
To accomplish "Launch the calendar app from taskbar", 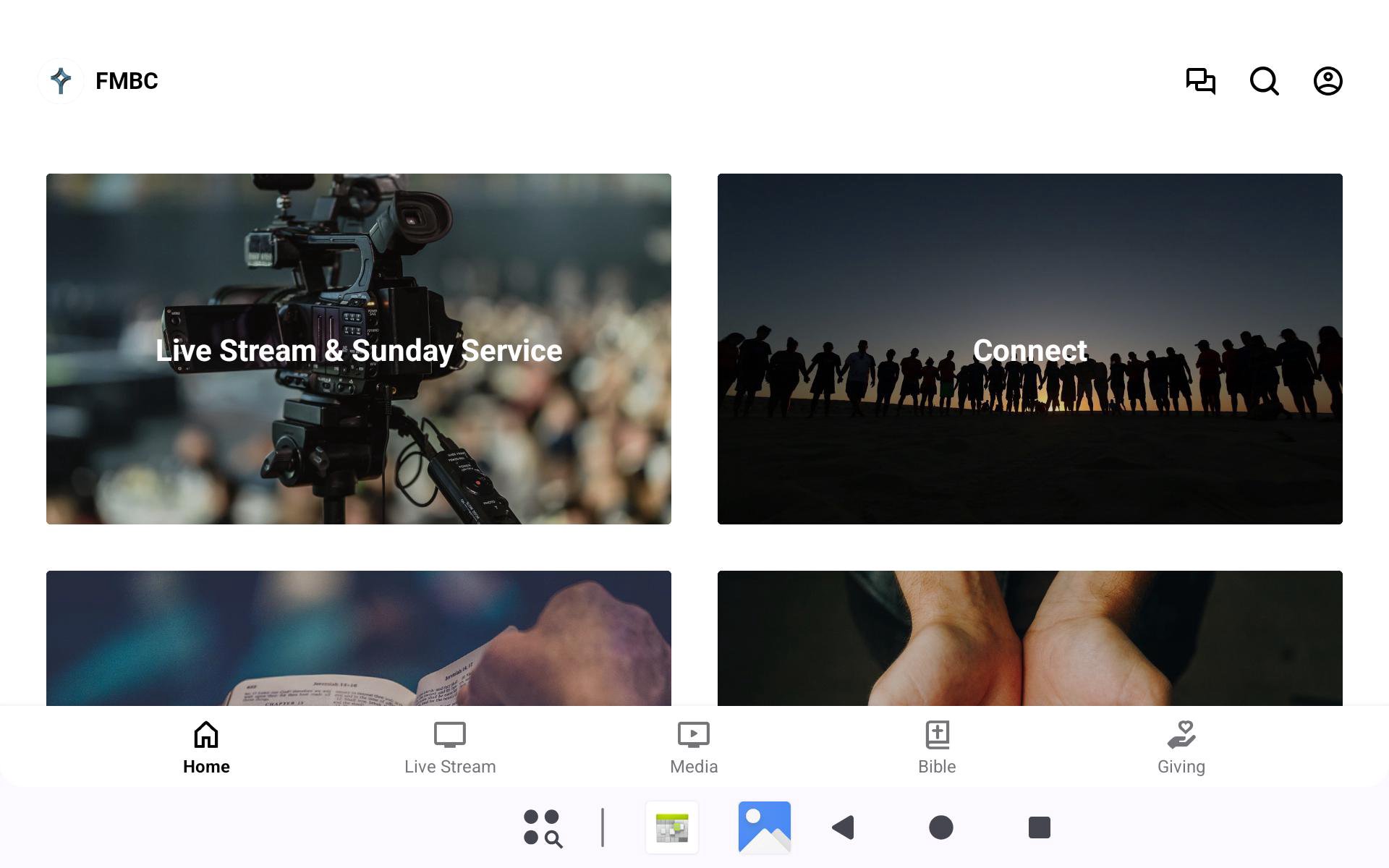I will pos(672,827).
